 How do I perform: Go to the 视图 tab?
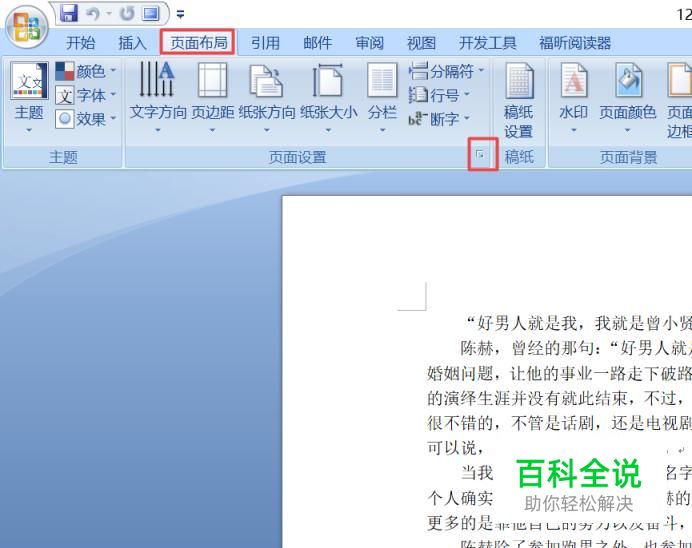pos(421,43)
